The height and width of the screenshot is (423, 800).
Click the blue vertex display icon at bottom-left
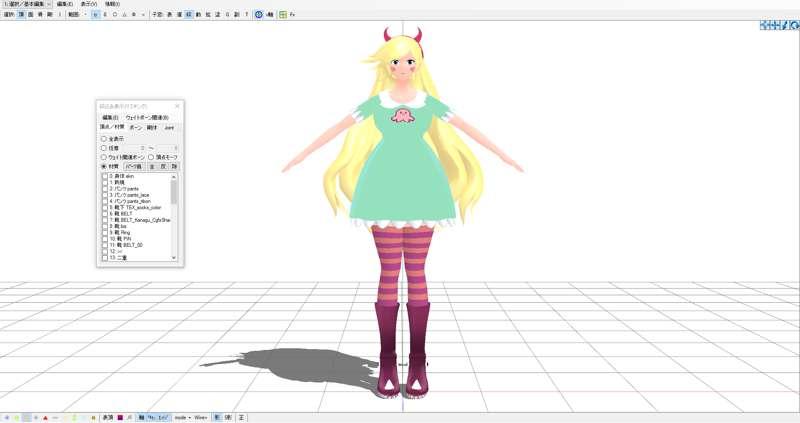click(7, 418)
